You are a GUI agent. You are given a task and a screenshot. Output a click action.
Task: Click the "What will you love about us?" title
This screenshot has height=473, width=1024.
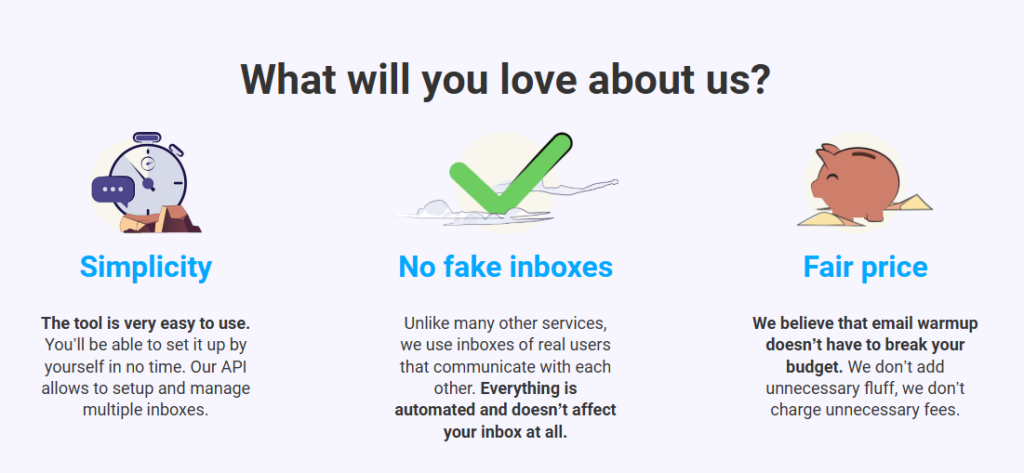tap(505, 78)
